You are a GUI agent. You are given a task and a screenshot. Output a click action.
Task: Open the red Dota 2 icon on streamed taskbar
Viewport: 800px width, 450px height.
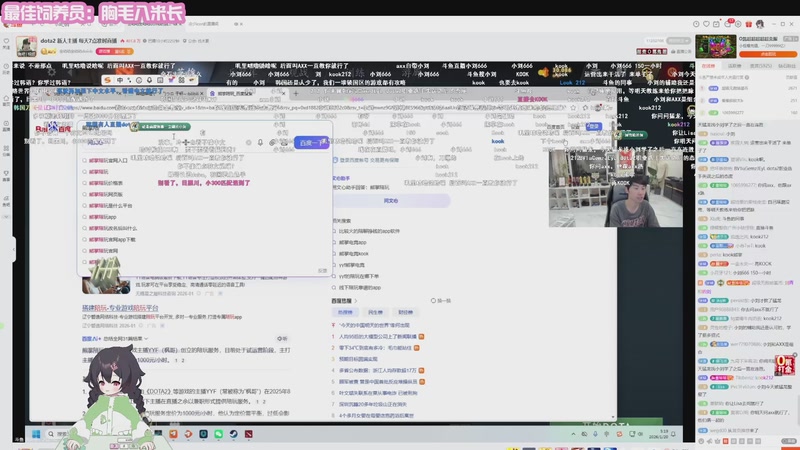pos(248,434)
